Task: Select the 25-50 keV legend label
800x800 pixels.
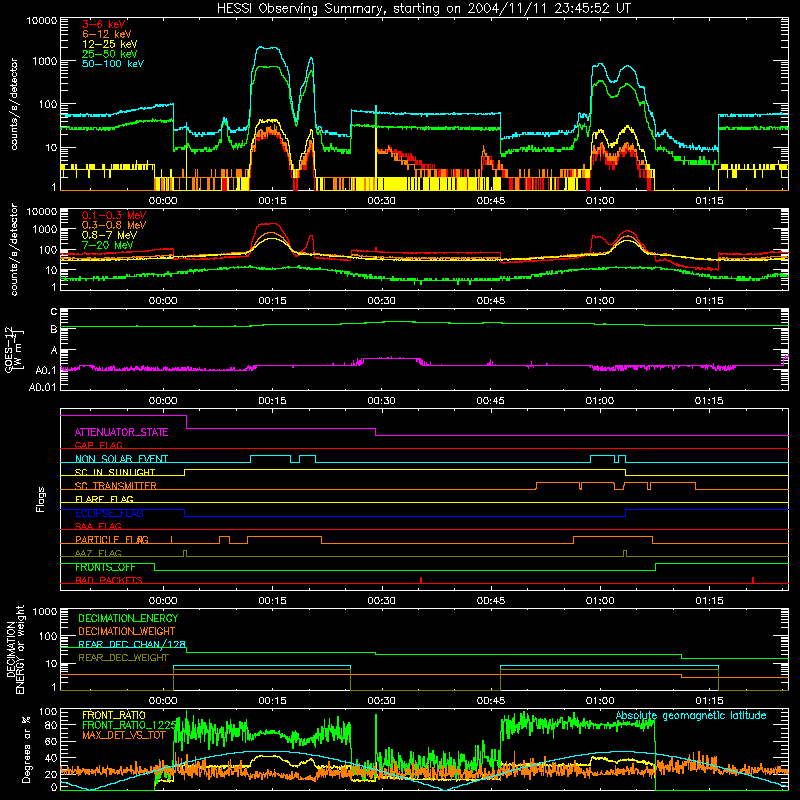Action: click(110, 54)
